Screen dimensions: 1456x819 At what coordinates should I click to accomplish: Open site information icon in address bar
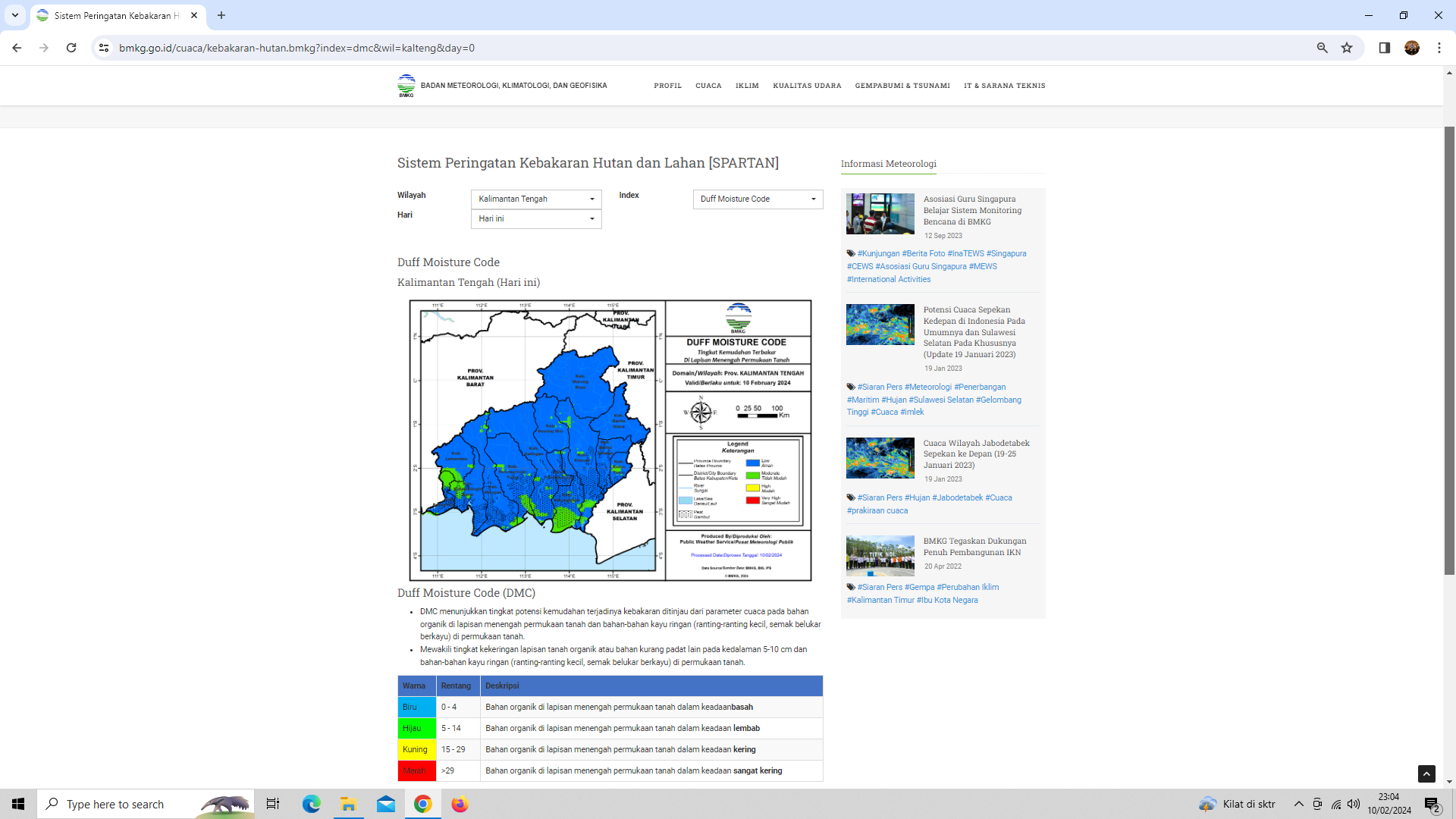[x=104, y=48]
